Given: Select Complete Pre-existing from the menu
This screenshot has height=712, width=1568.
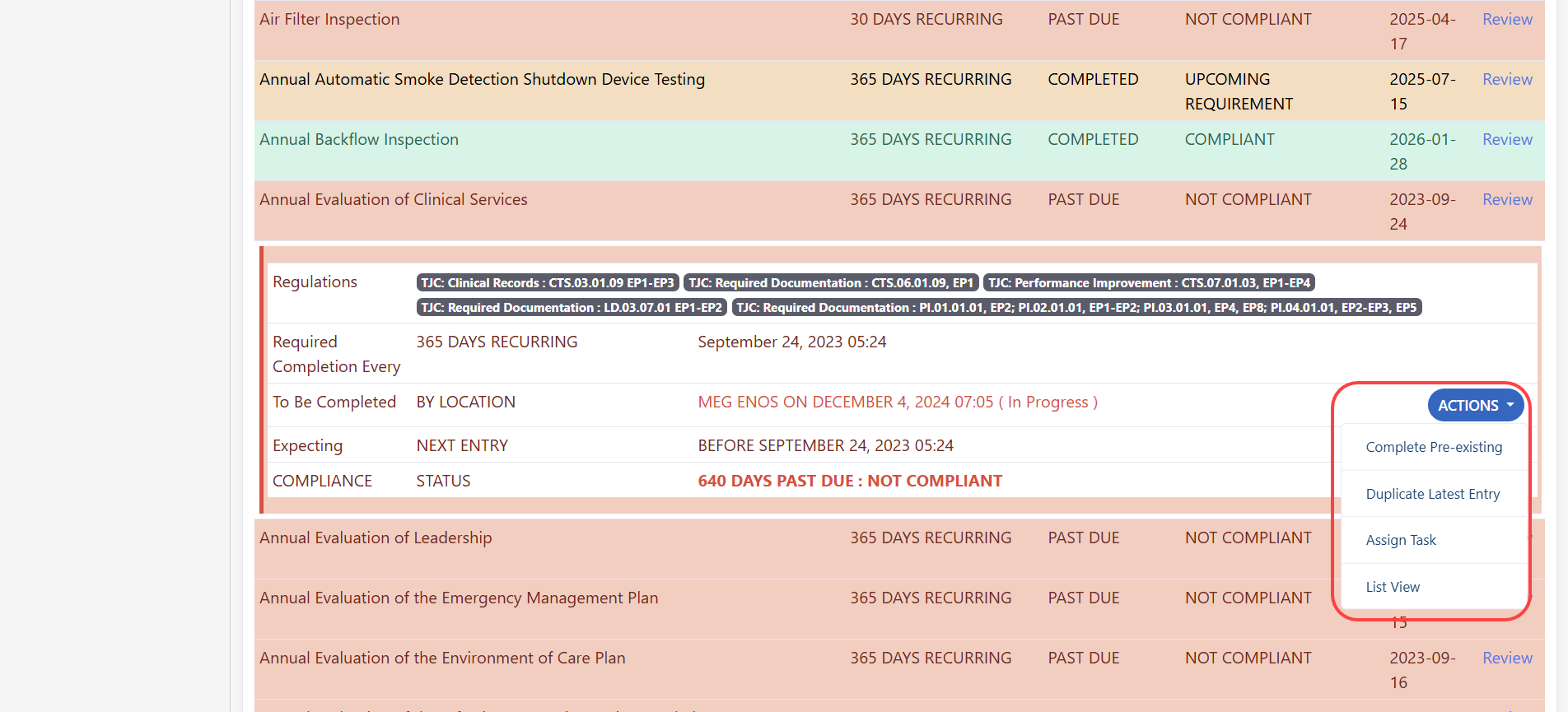Looking at the screenshot, I should (x=1433, y=447).
